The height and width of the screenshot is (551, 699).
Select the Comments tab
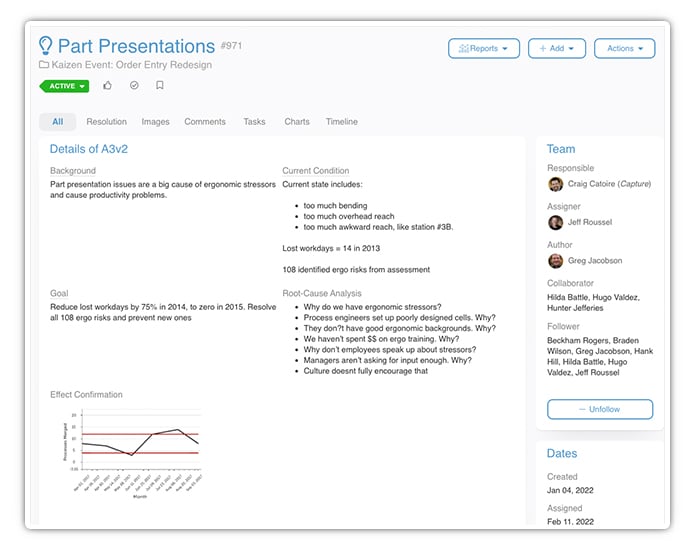[205, 122]
